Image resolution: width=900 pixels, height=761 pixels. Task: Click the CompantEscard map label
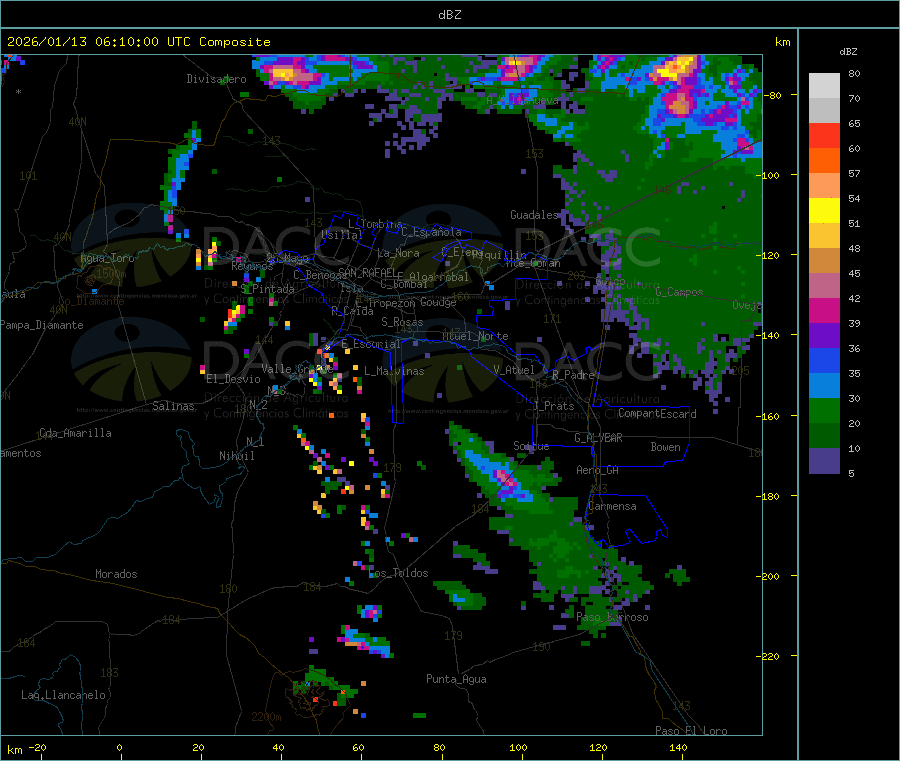pyautogui.click(x=657, y=414)
